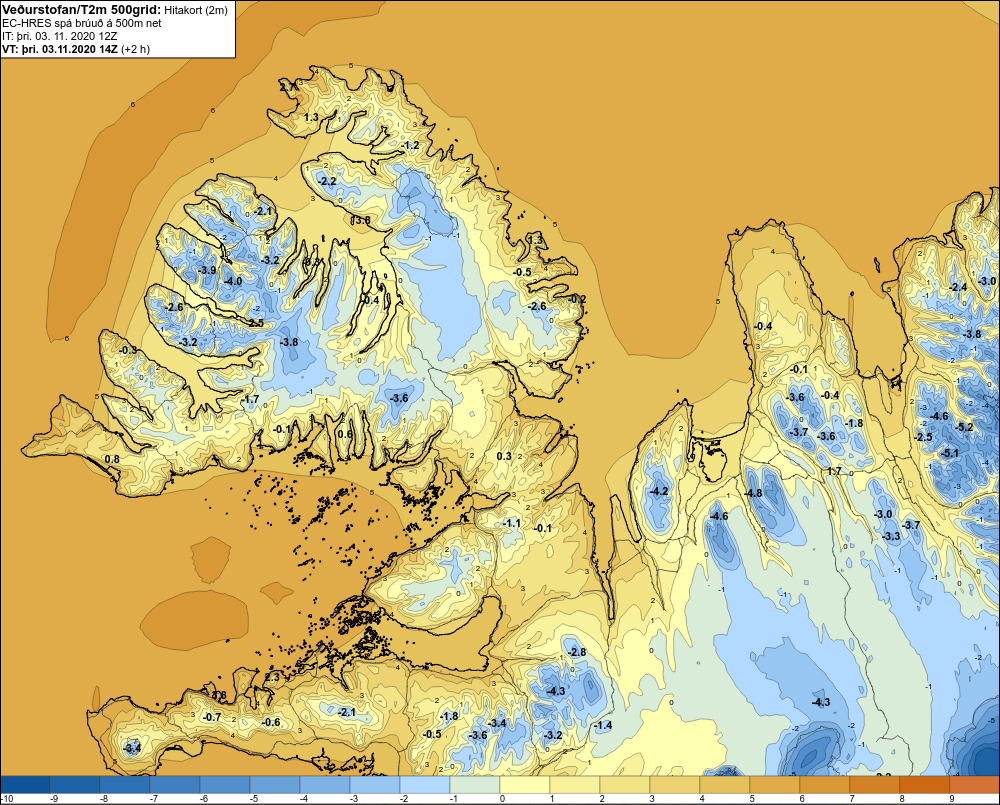The height and width of the screenshot is (805, 1000).
Task: Click the legend scale label 9
Action: [952, 799]
